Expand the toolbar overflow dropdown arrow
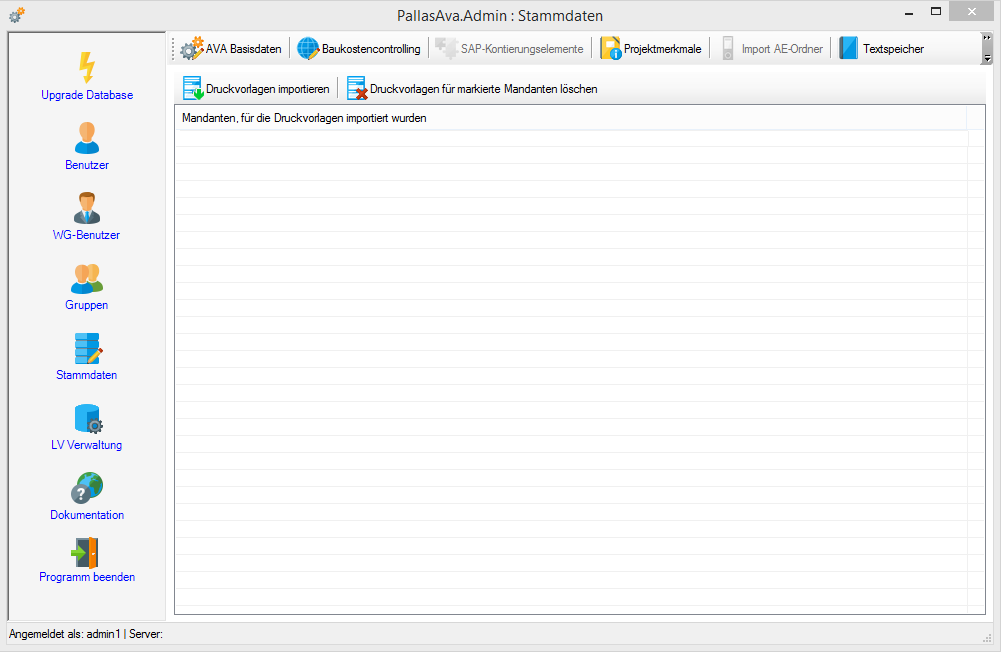The image size is (1002, 652). [987, 58]
